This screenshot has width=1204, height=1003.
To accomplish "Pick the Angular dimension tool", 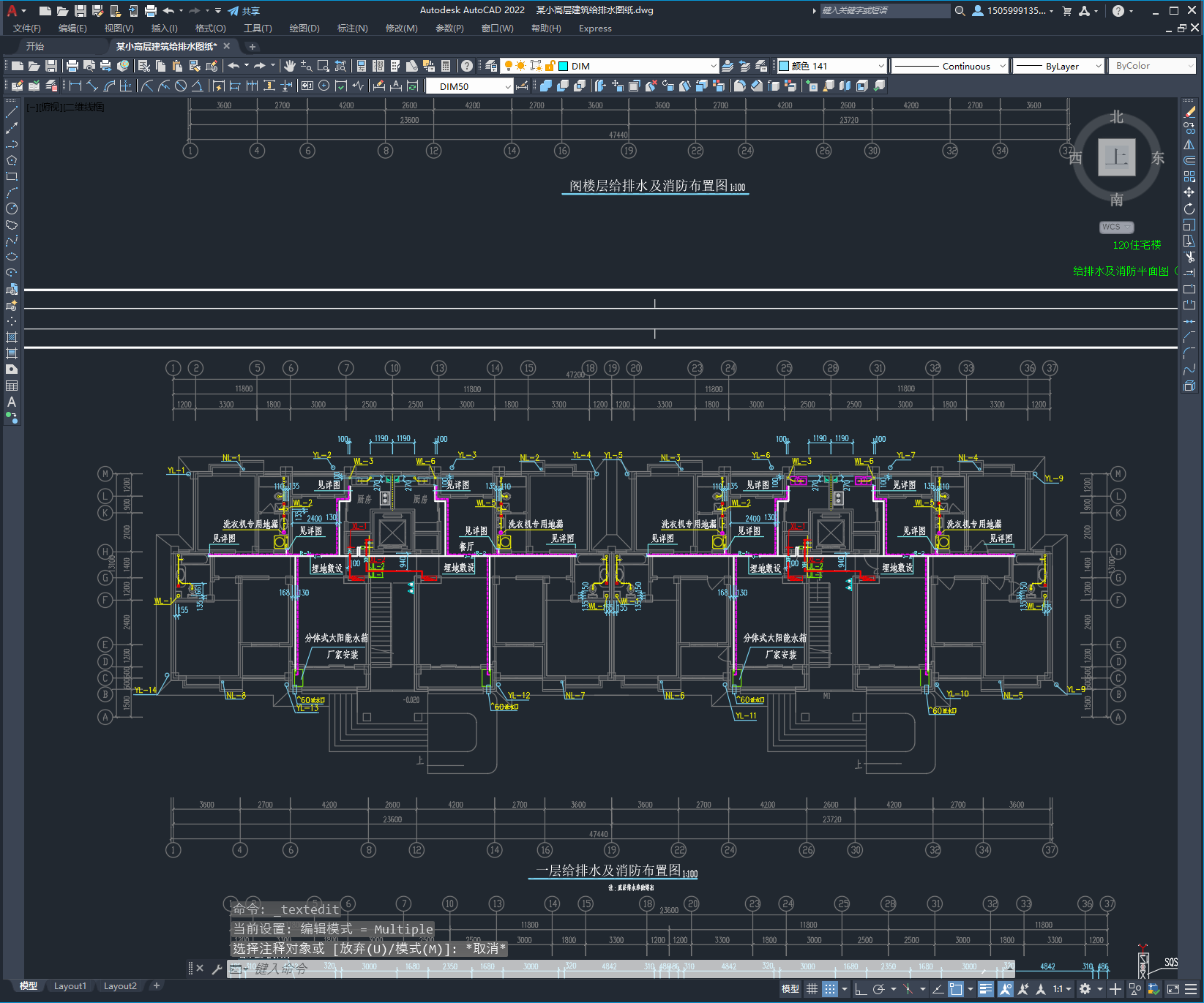I will point(197,86).
